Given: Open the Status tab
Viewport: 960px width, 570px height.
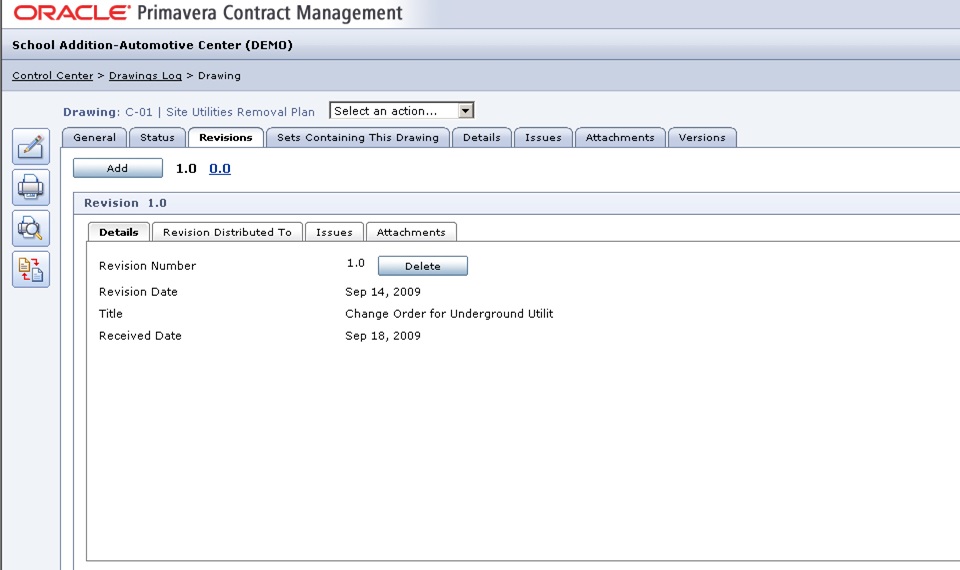Looking at the screenshot, I should pos(157,138).
